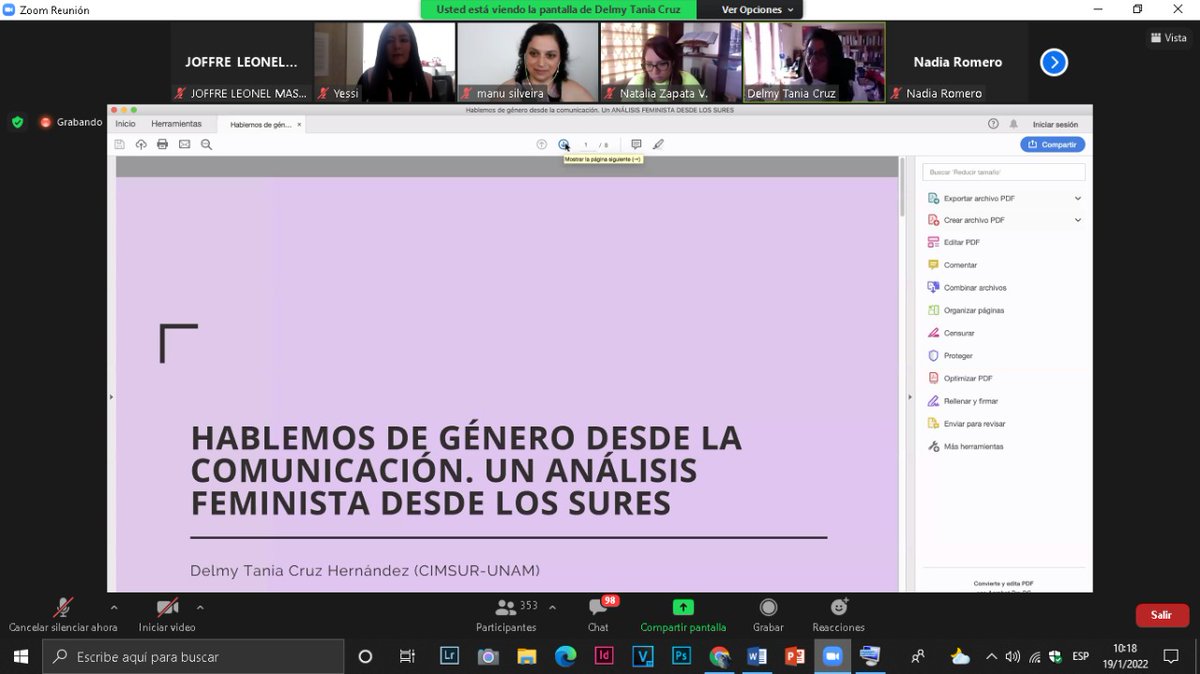1200x674 pixels.
Task: Go to previous page arrow in Acrobat
Action: click(x=542, y=144)
